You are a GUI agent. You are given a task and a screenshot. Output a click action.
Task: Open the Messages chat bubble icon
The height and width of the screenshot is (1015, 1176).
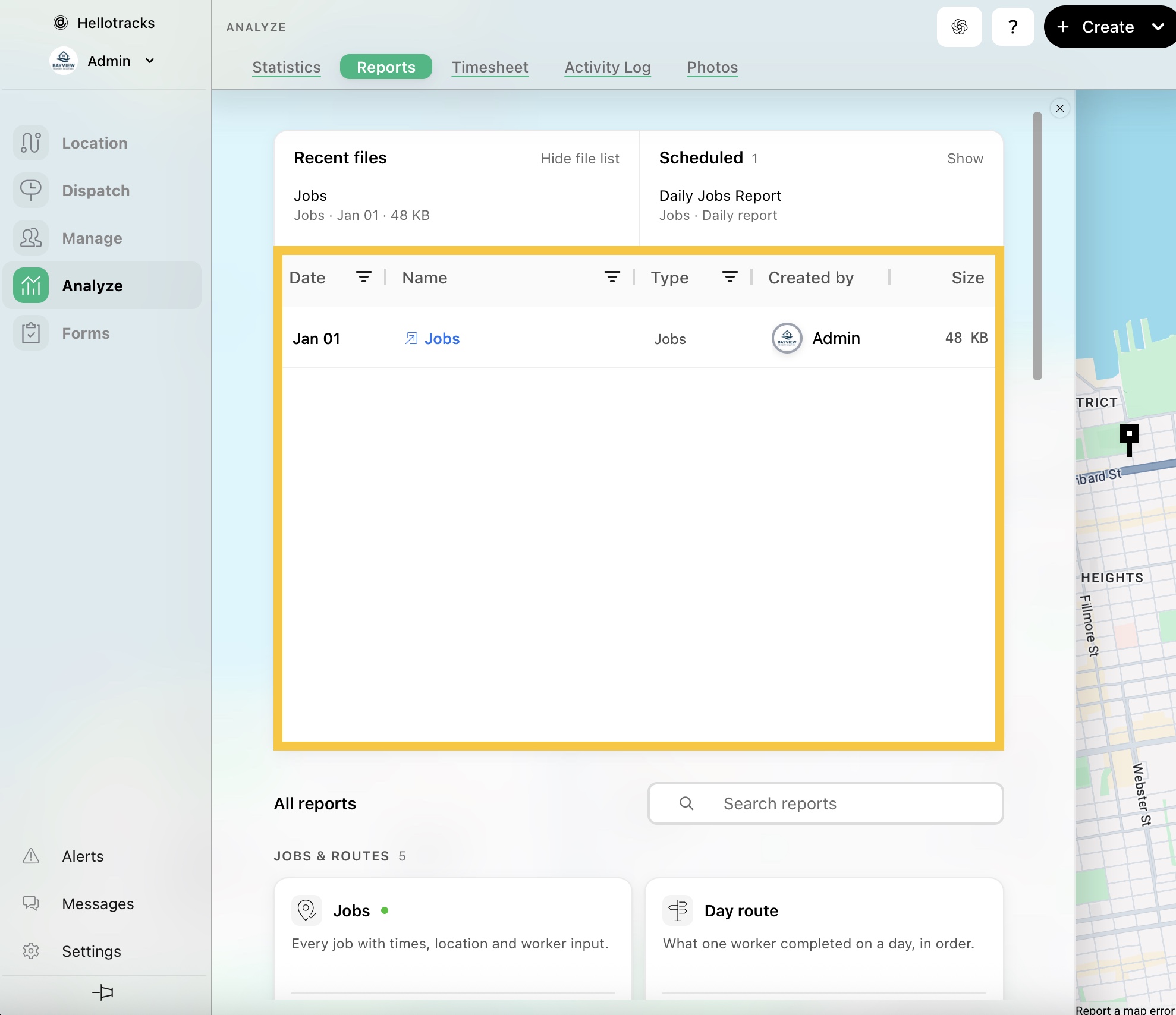pos(31,904)
